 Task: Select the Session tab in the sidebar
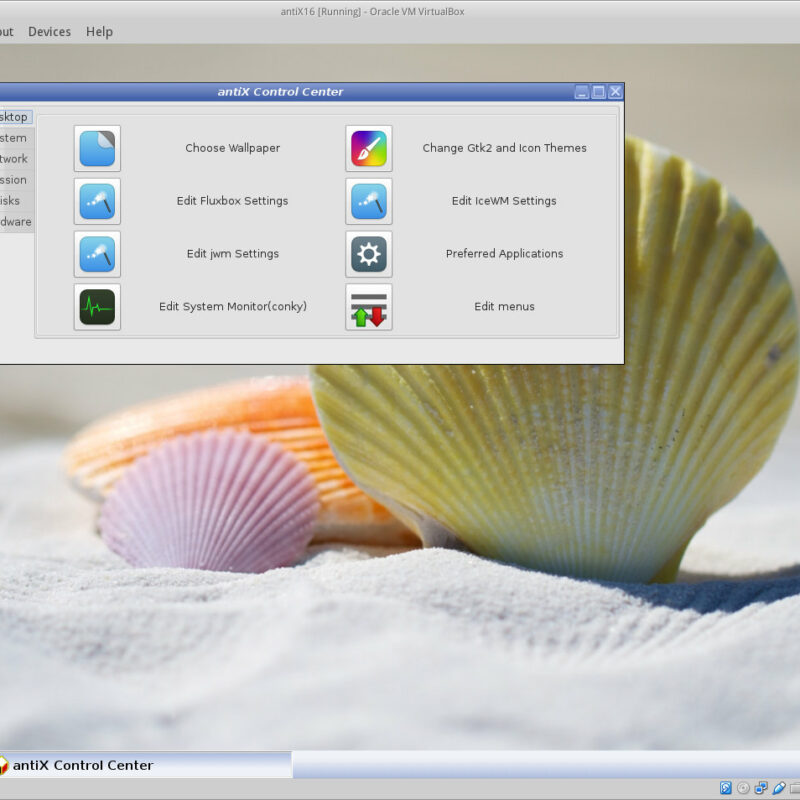click(14, 180)
